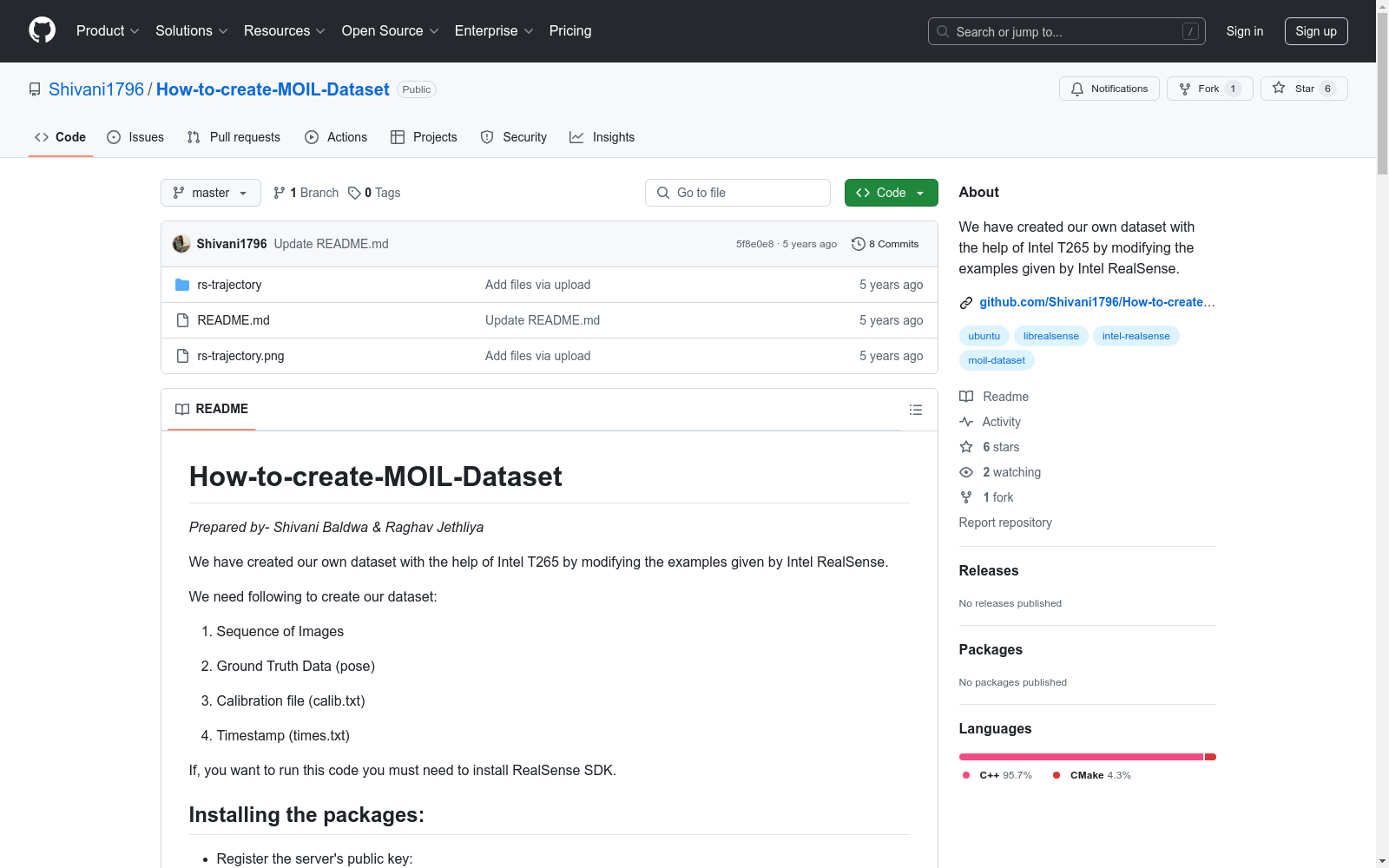Expand the Product menu
The height and width of the screenshot is (868, 1389).
click(108, 30)
